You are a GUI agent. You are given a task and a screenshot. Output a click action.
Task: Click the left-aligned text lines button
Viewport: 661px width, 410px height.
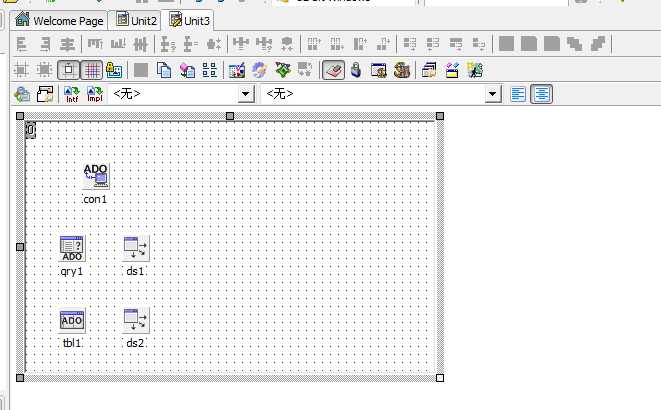click(518, 94)
